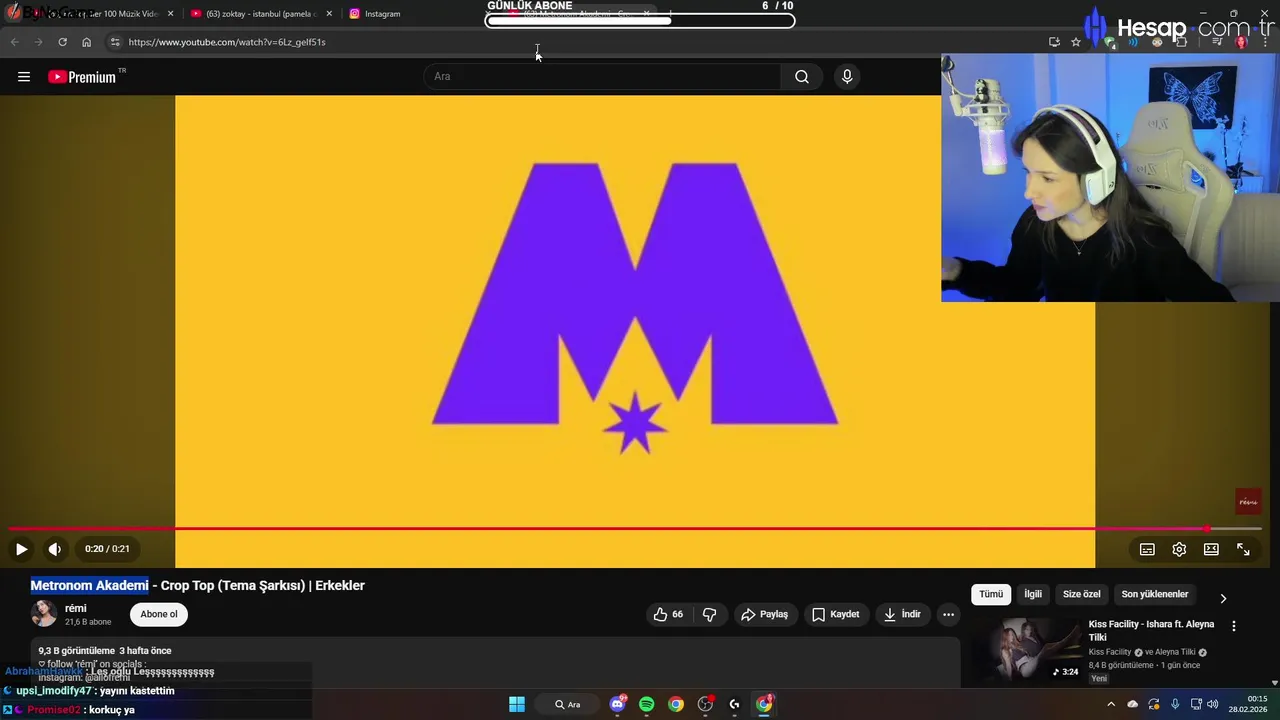Close the zoktay - istanbul tab
The width and height of the screenshot is (1280, 720).
pos(329,14)
